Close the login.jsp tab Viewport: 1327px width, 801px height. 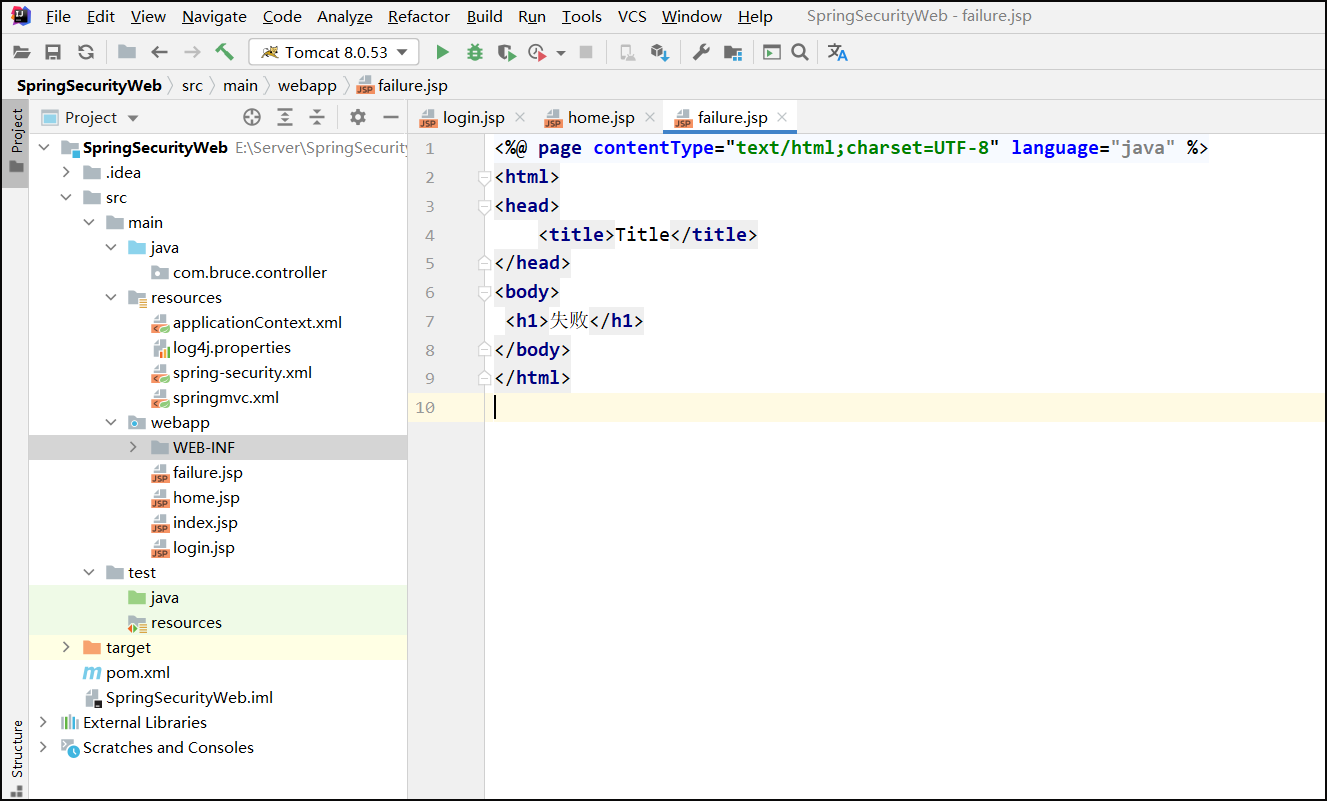(519, 117)
